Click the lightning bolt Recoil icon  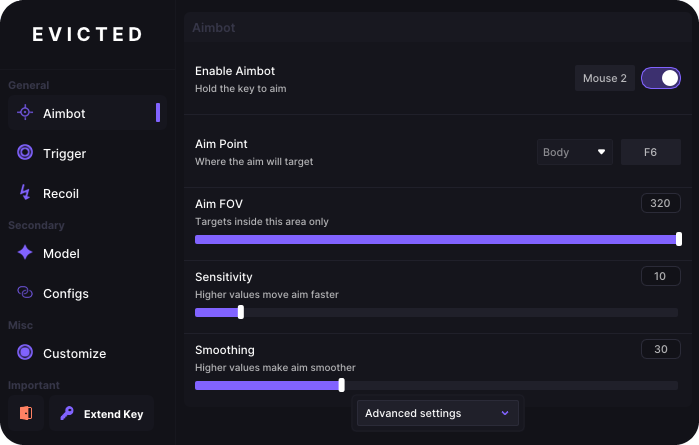click(x=25, y=192)
